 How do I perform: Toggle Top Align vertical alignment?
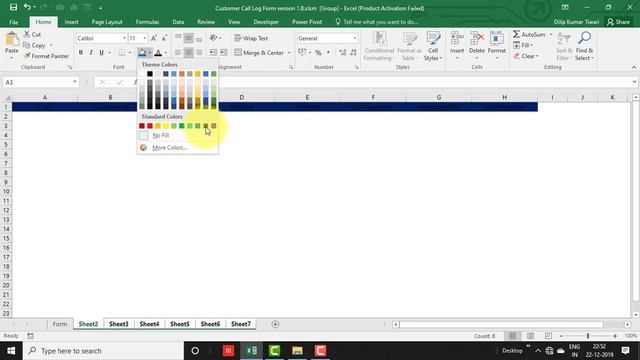pos(178,38)
